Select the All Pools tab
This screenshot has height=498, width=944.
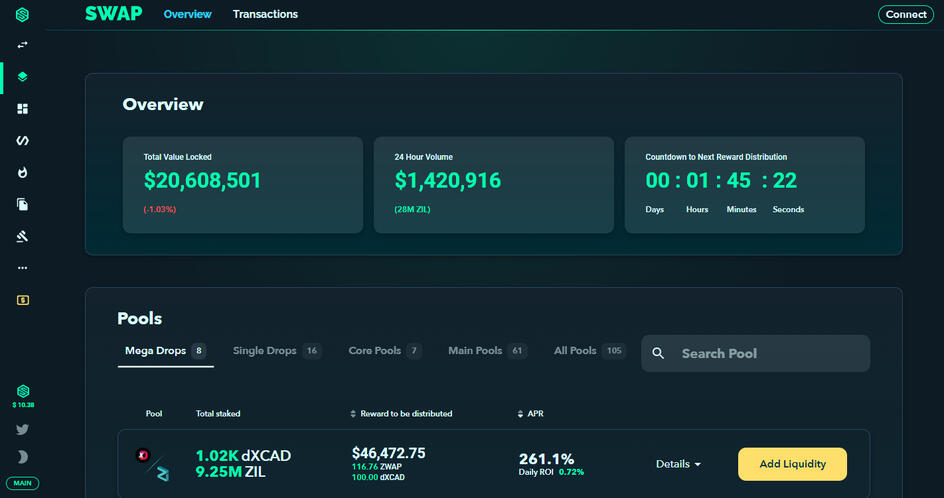[x=589, y=350]
